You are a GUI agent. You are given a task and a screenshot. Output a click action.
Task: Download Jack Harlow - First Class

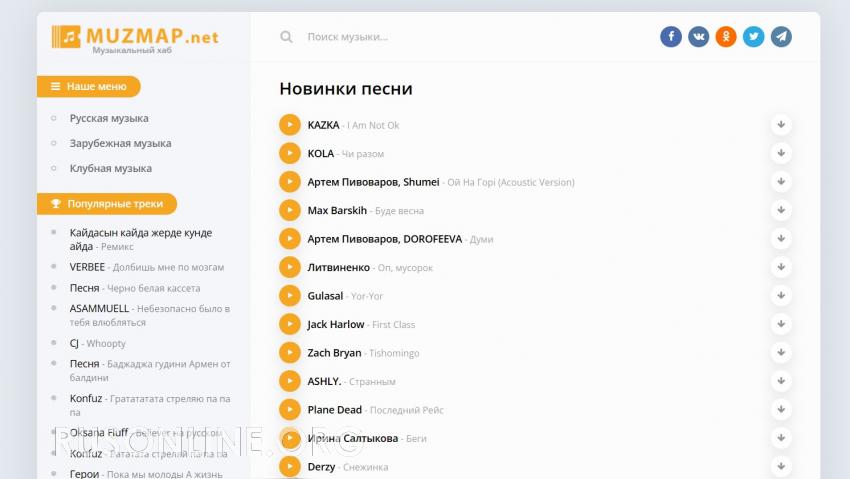781,324
